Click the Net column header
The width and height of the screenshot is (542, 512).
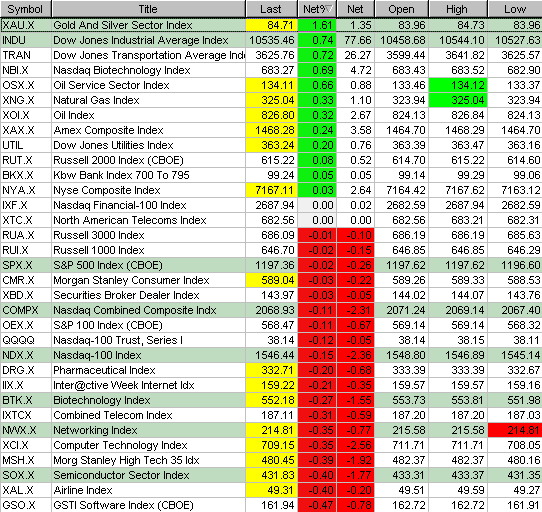point(356,9)
